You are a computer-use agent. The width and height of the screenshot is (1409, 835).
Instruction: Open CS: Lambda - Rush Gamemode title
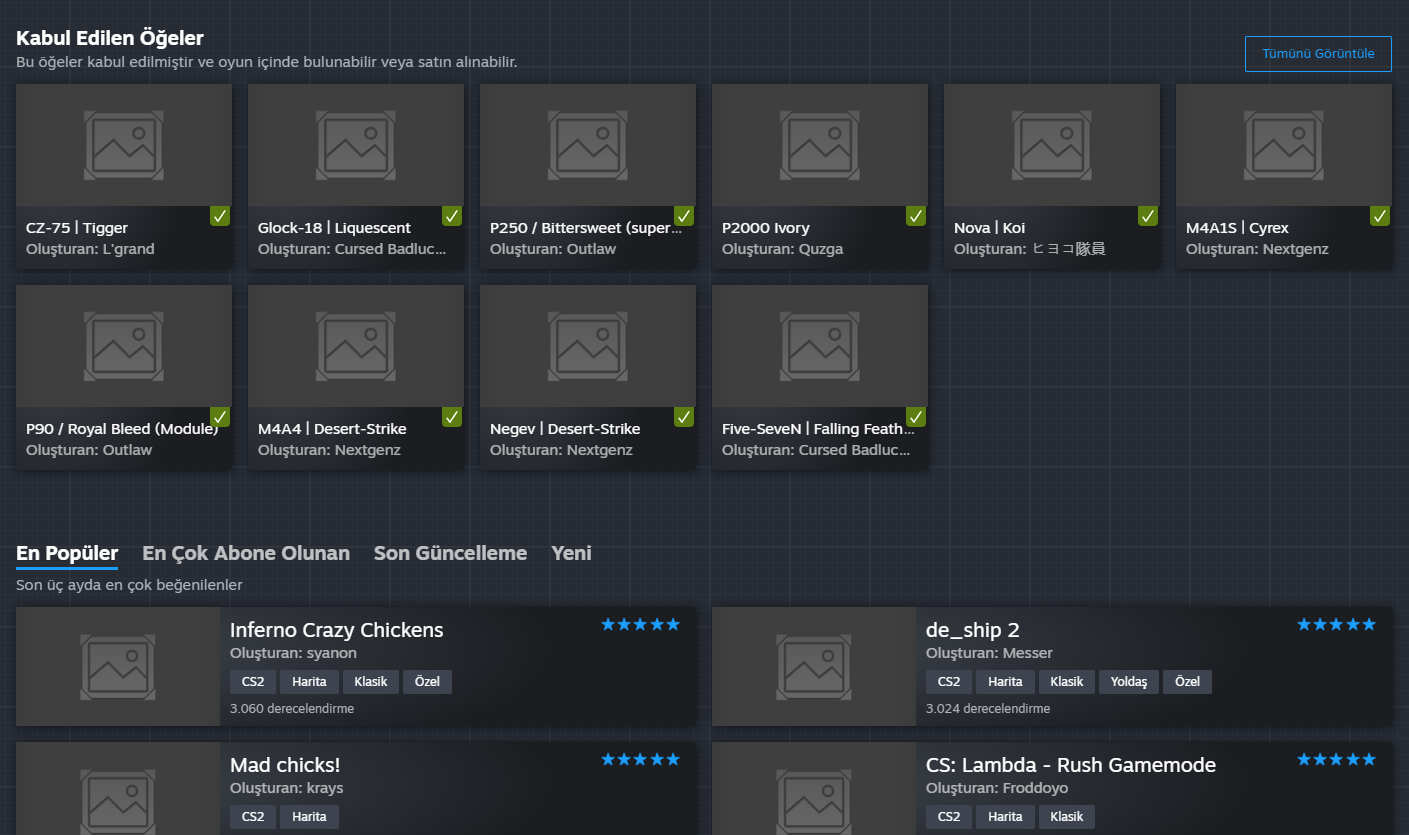point(1071,765)
